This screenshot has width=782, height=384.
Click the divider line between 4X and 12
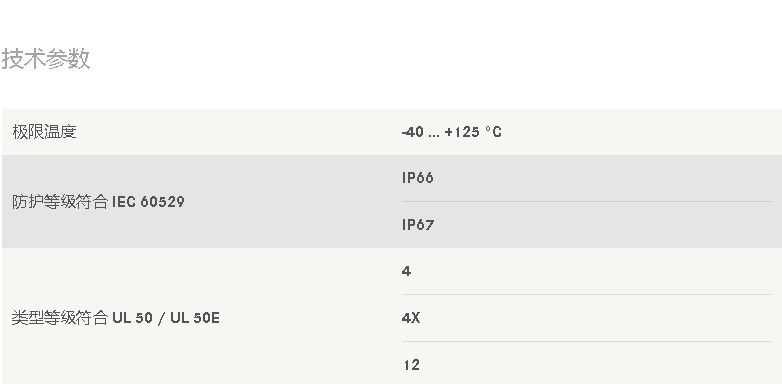pyautogui.click(x=586, y=342)
